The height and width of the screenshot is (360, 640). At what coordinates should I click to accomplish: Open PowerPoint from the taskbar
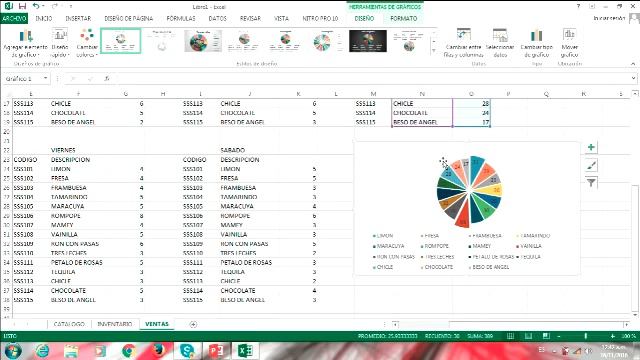[216, 351]
